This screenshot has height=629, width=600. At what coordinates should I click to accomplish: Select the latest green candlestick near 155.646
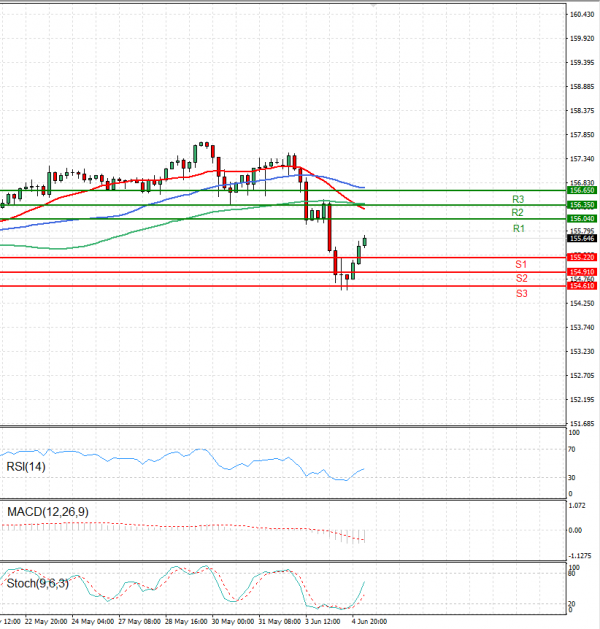tap(365, 241)
